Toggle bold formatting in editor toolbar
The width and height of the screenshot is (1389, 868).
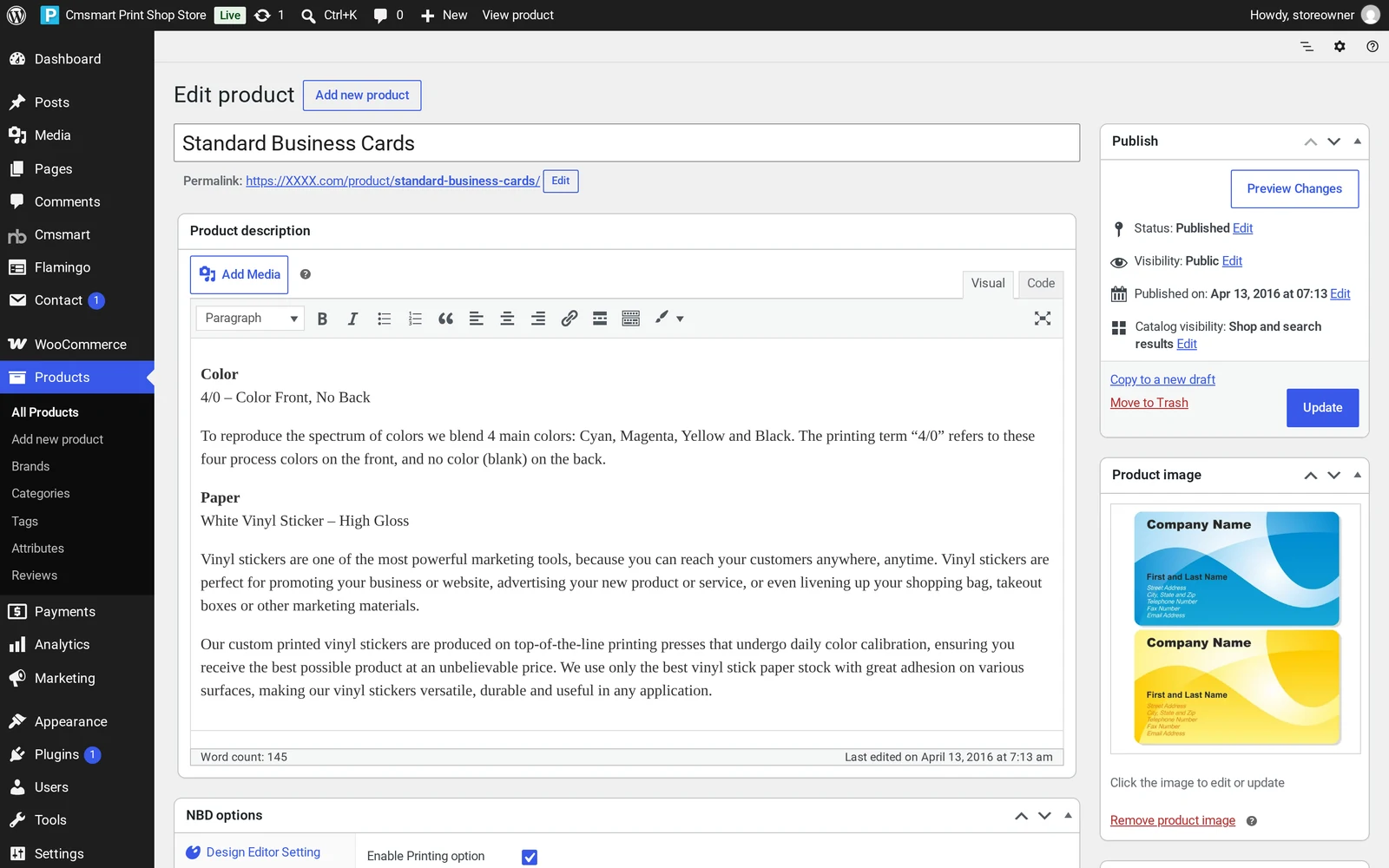coord(322,319)
